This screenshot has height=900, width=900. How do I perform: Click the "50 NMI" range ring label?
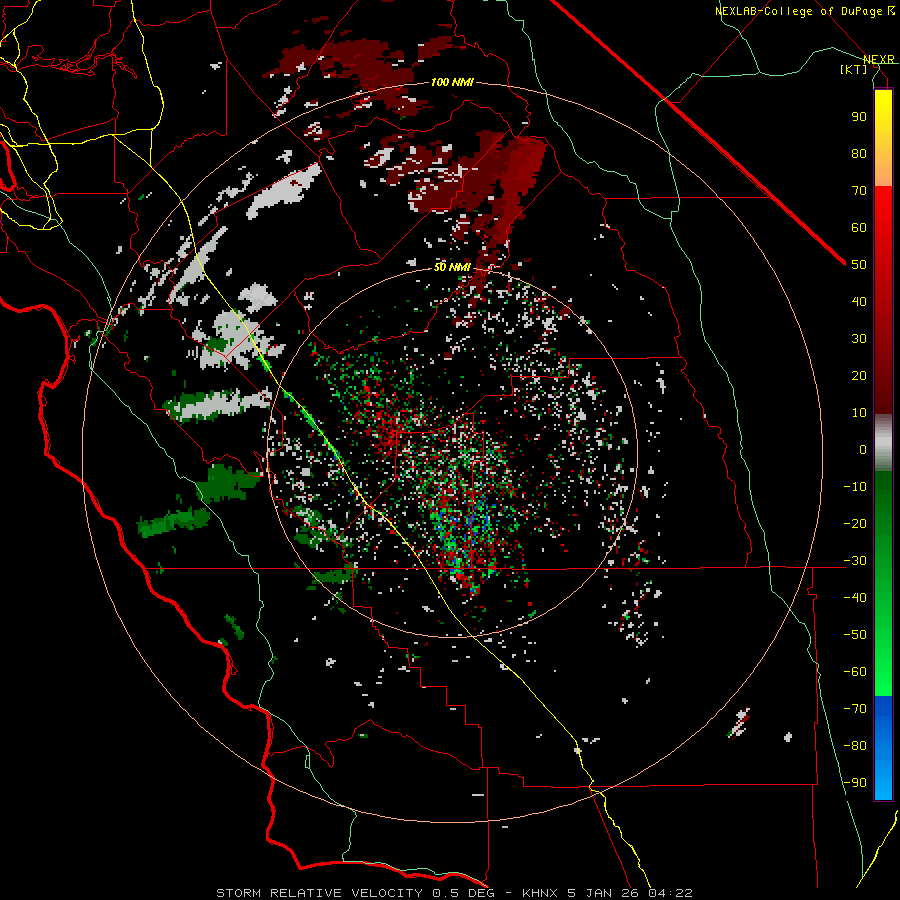452,267
